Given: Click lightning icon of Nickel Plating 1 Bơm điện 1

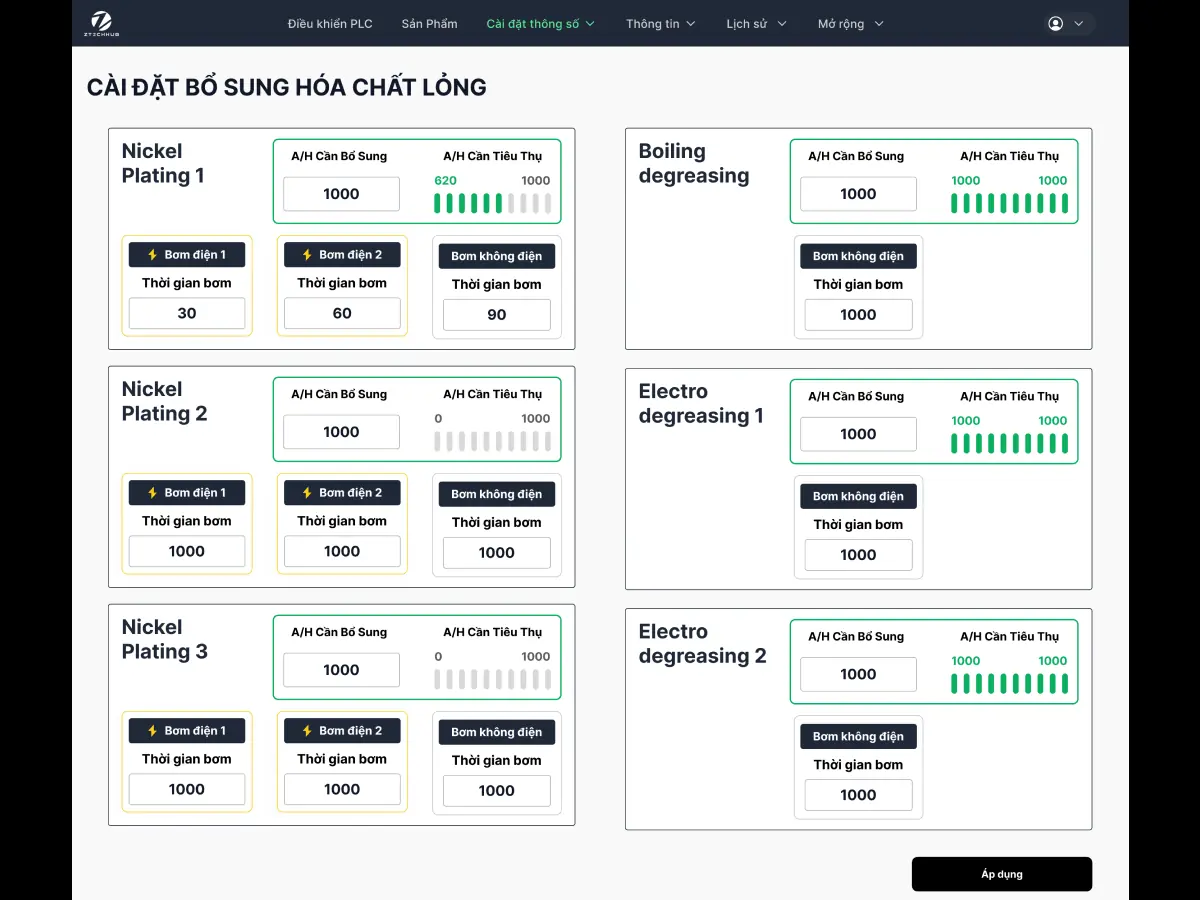Looking at the screenshot, I should click(153, 255).
